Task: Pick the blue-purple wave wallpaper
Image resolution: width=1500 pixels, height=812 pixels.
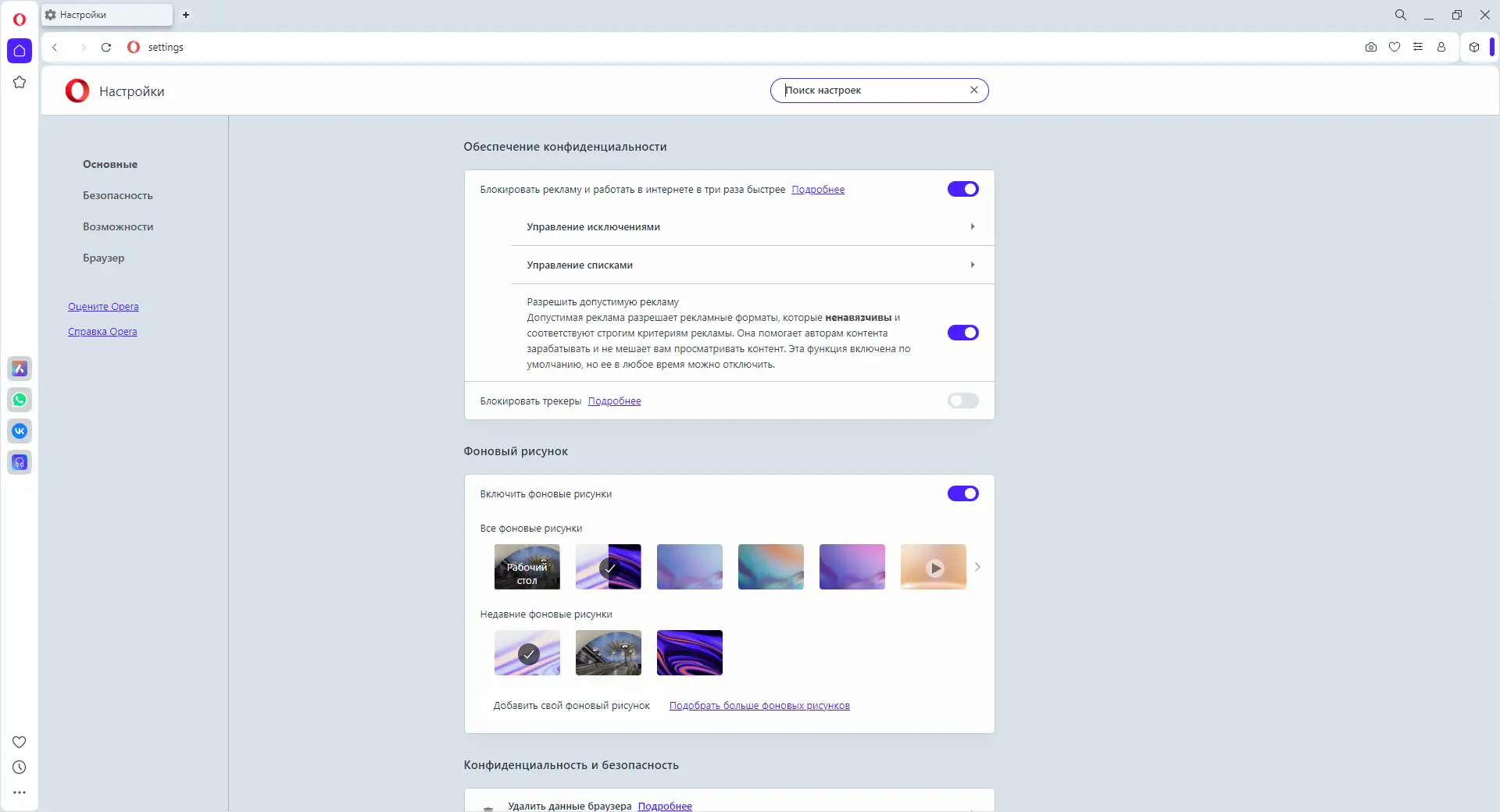Action: tap(690, 567)
